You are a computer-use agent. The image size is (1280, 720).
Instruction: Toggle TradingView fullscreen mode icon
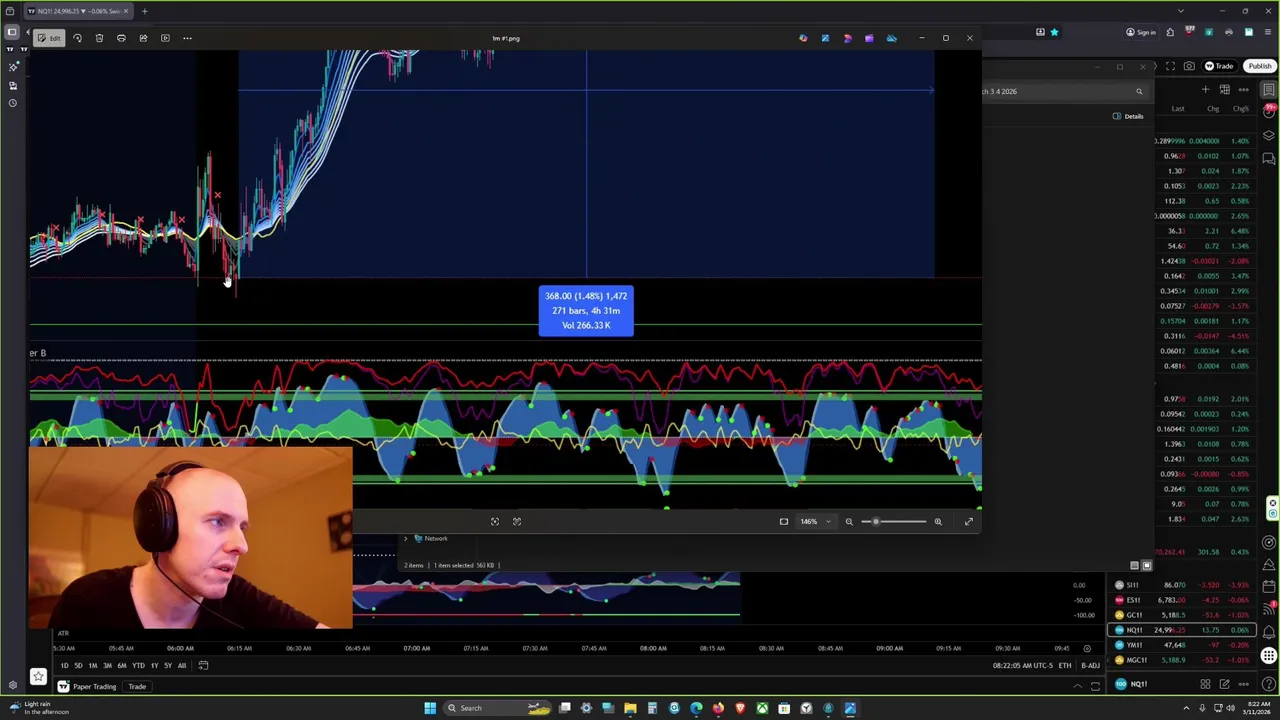(x=1170, y=66)
